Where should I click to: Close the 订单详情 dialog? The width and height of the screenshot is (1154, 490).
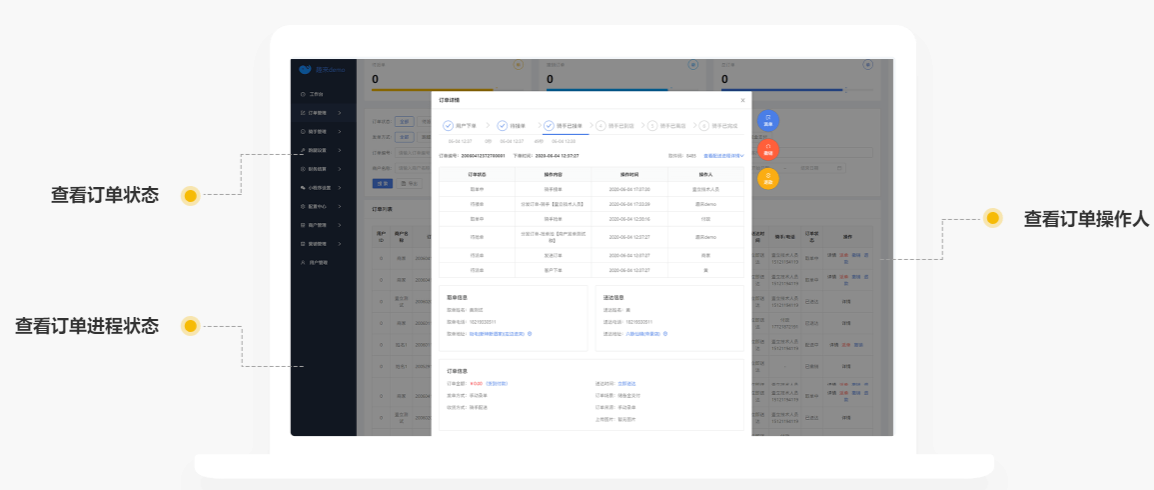click(743, 100)
